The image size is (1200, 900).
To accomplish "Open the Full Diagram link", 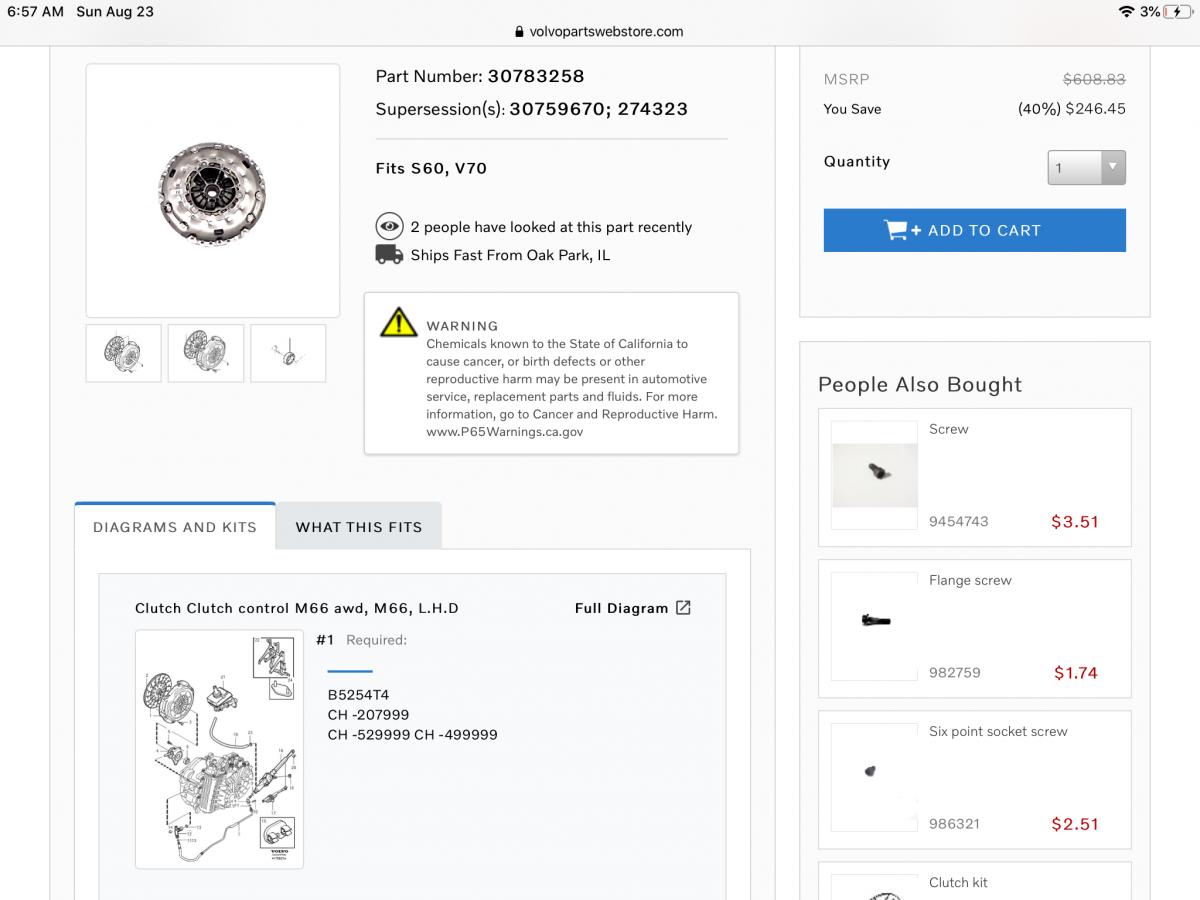I will (x=621, y=608).
